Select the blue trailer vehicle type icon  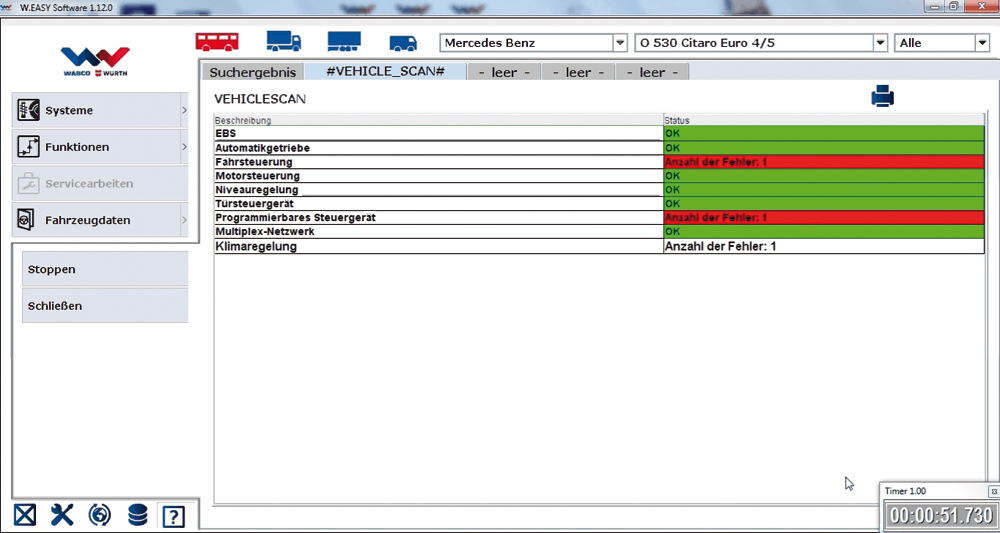tap(344, 42)
